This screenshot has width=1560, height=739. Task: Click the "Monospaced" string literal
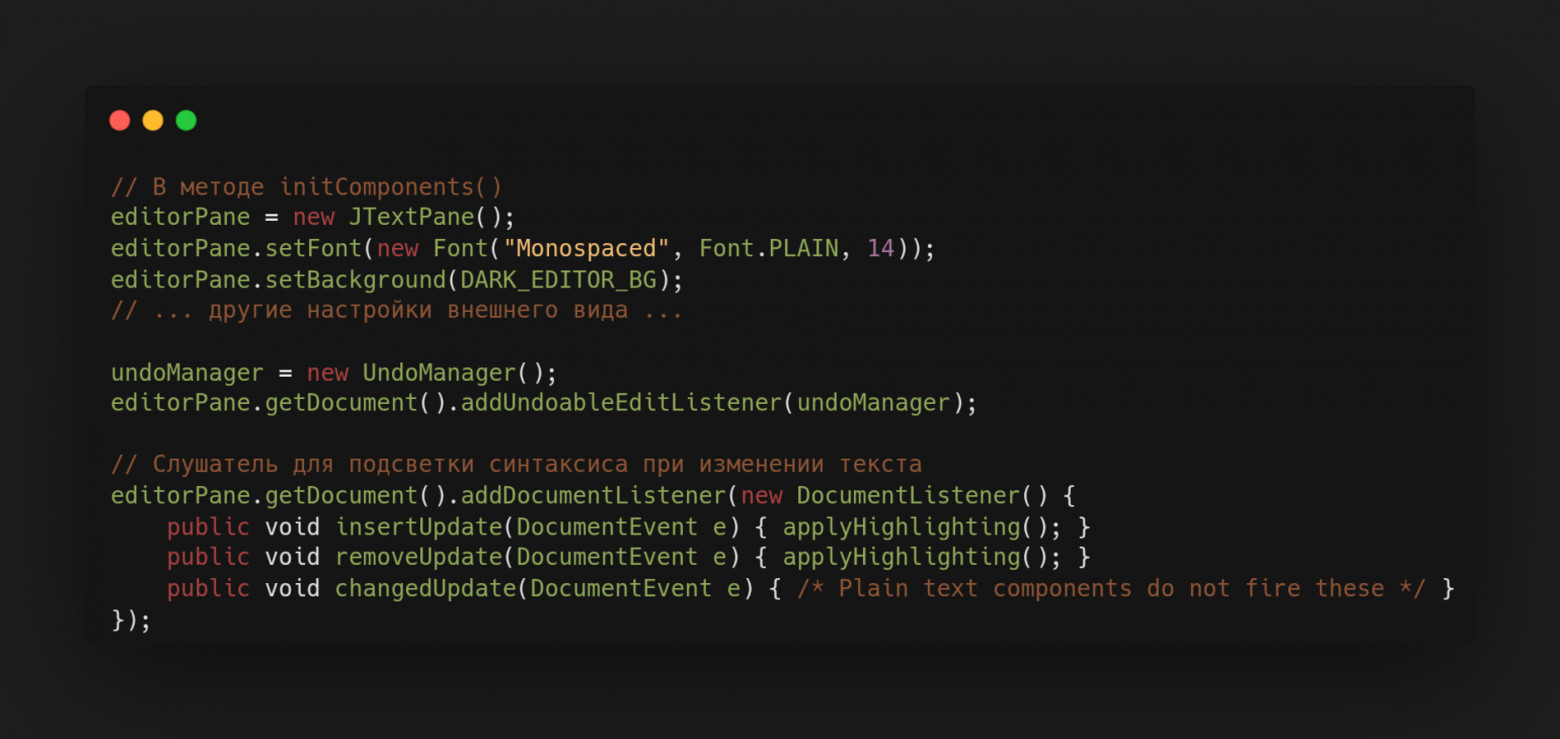coord(588,248)
